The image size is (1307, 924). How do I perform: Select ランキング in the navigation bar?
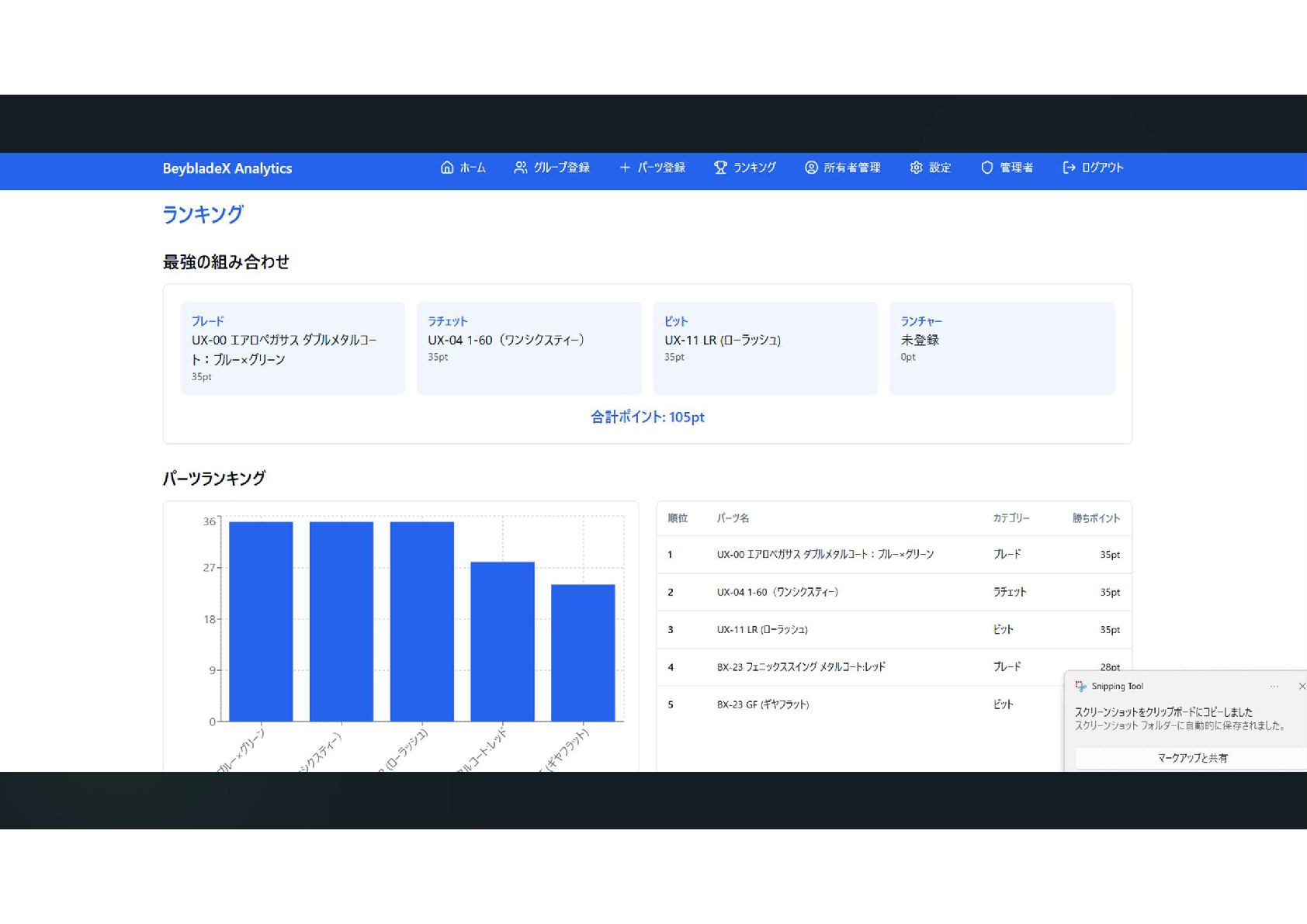click(745, 168)
